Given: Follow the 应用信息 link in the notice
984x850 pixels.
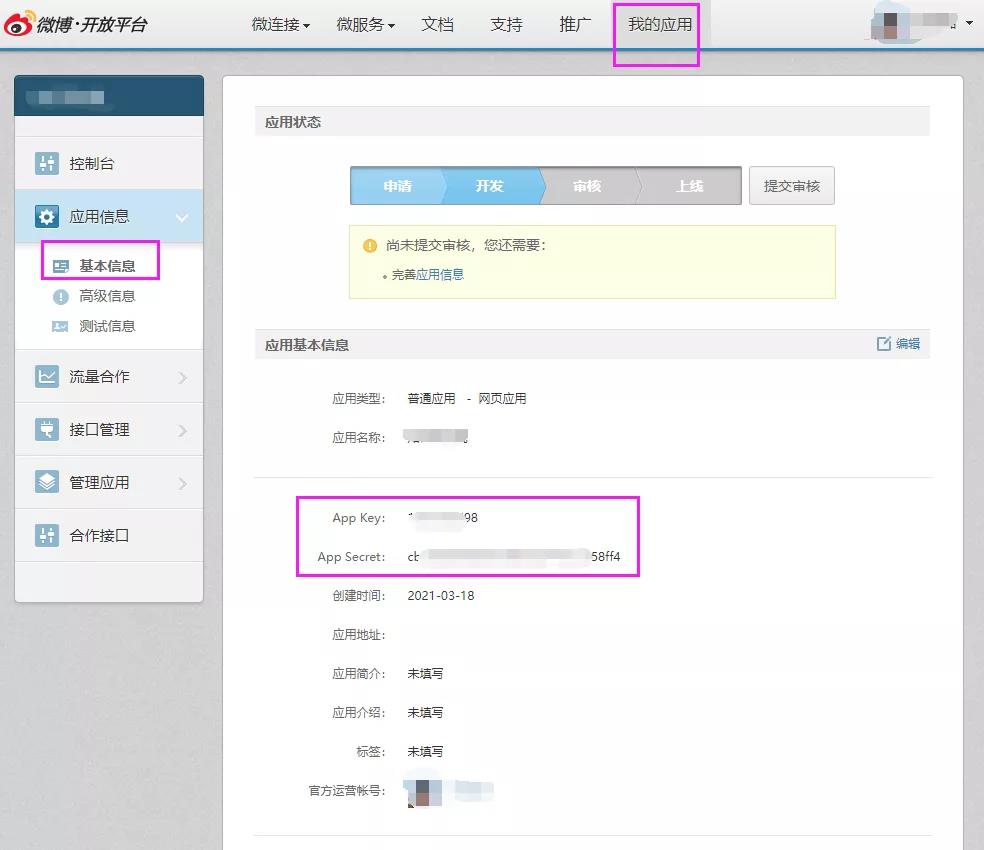Looking at the screenshot, I should click(x=440, y=274).
